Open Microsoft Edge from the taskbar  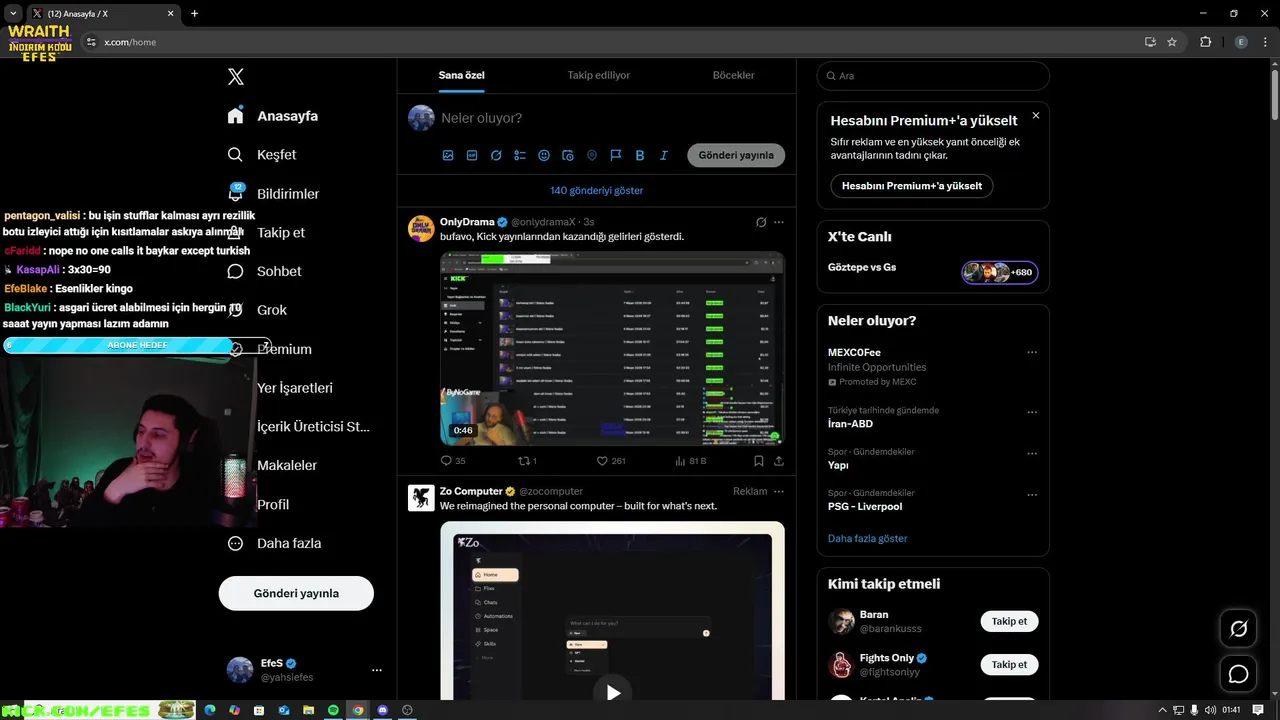coord(210,710)
